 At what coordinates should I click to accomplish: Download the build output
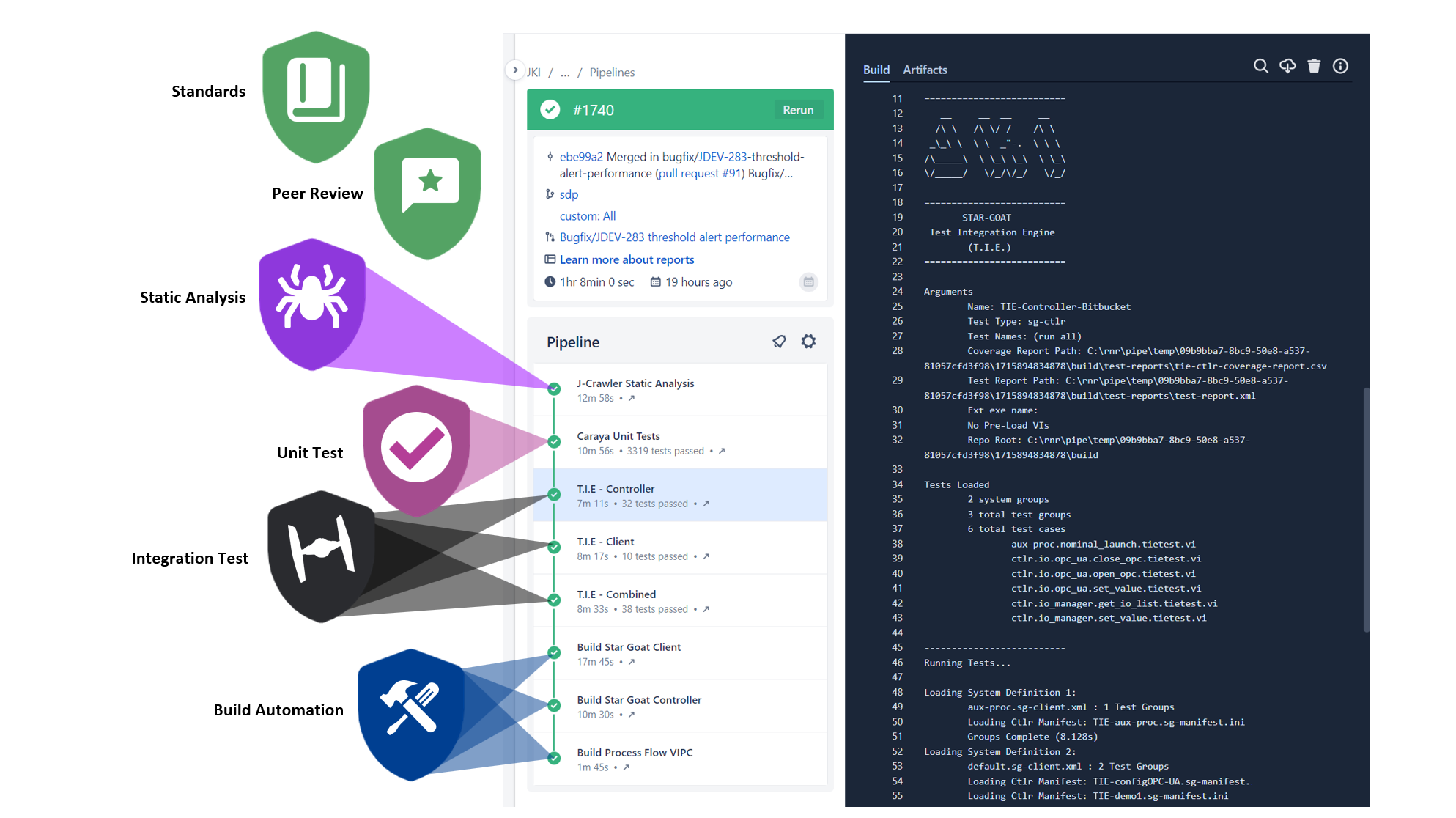[1287, 66]
